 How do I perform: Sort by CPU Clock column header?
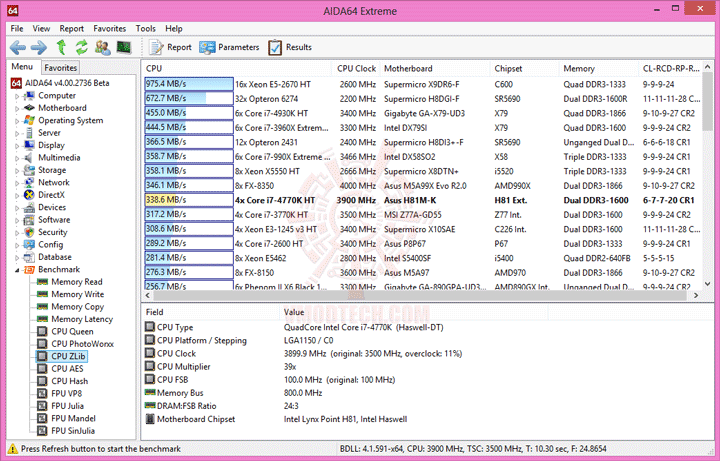coord(356,68)
